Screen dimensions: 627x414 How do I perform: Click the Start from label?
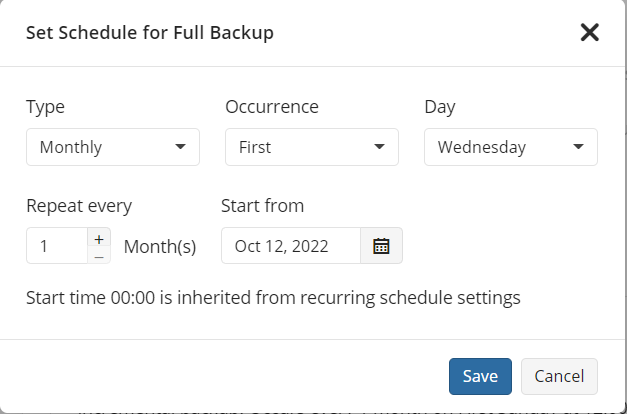click(262, 206)
